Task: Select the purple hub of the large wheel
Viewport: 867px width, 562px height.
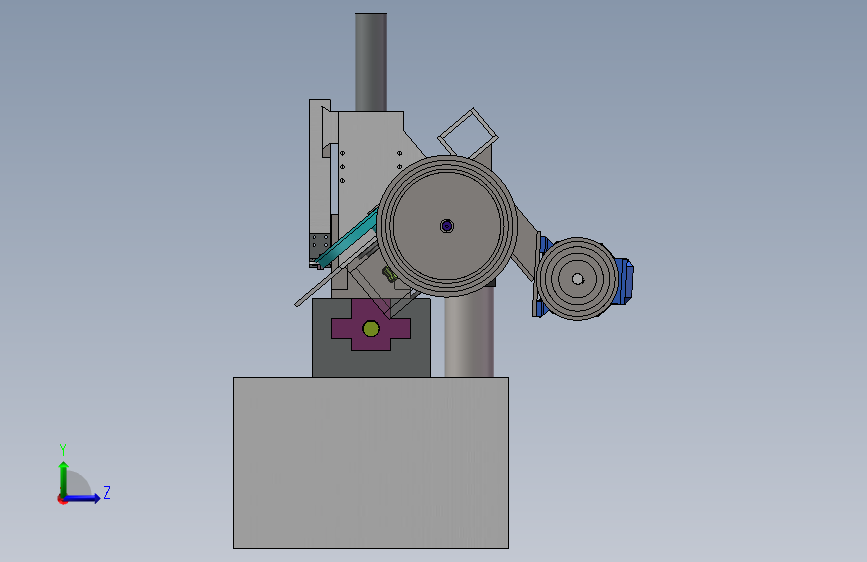Action: [447, 226]
